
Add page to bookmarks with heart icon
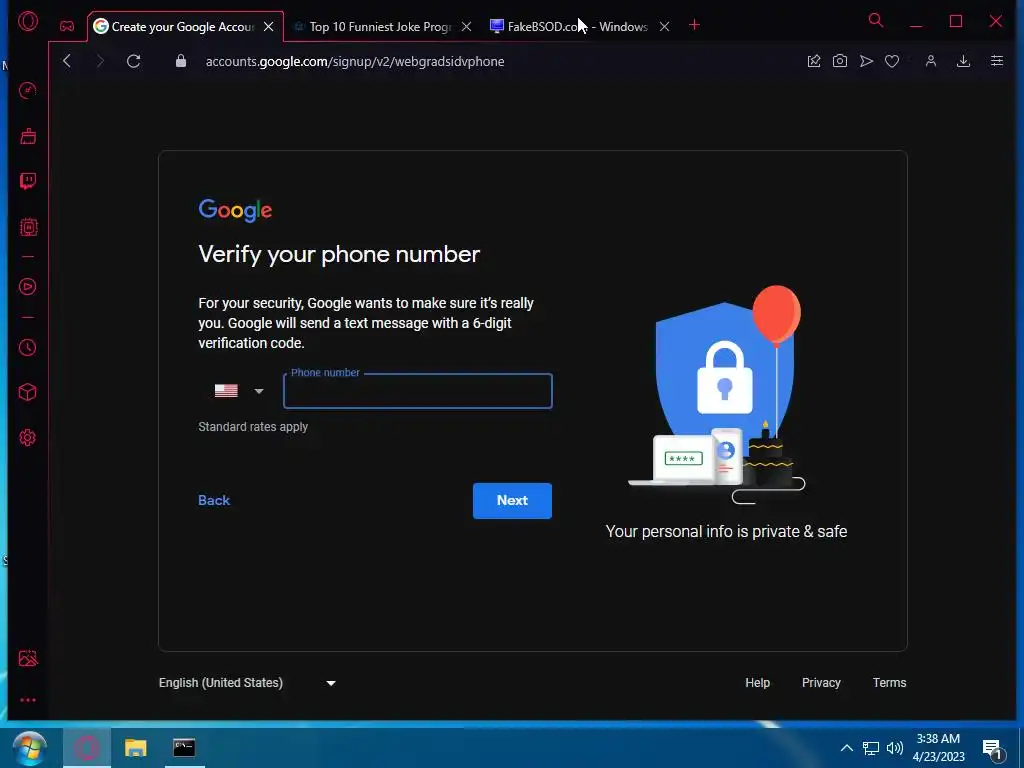pos(892,61)
